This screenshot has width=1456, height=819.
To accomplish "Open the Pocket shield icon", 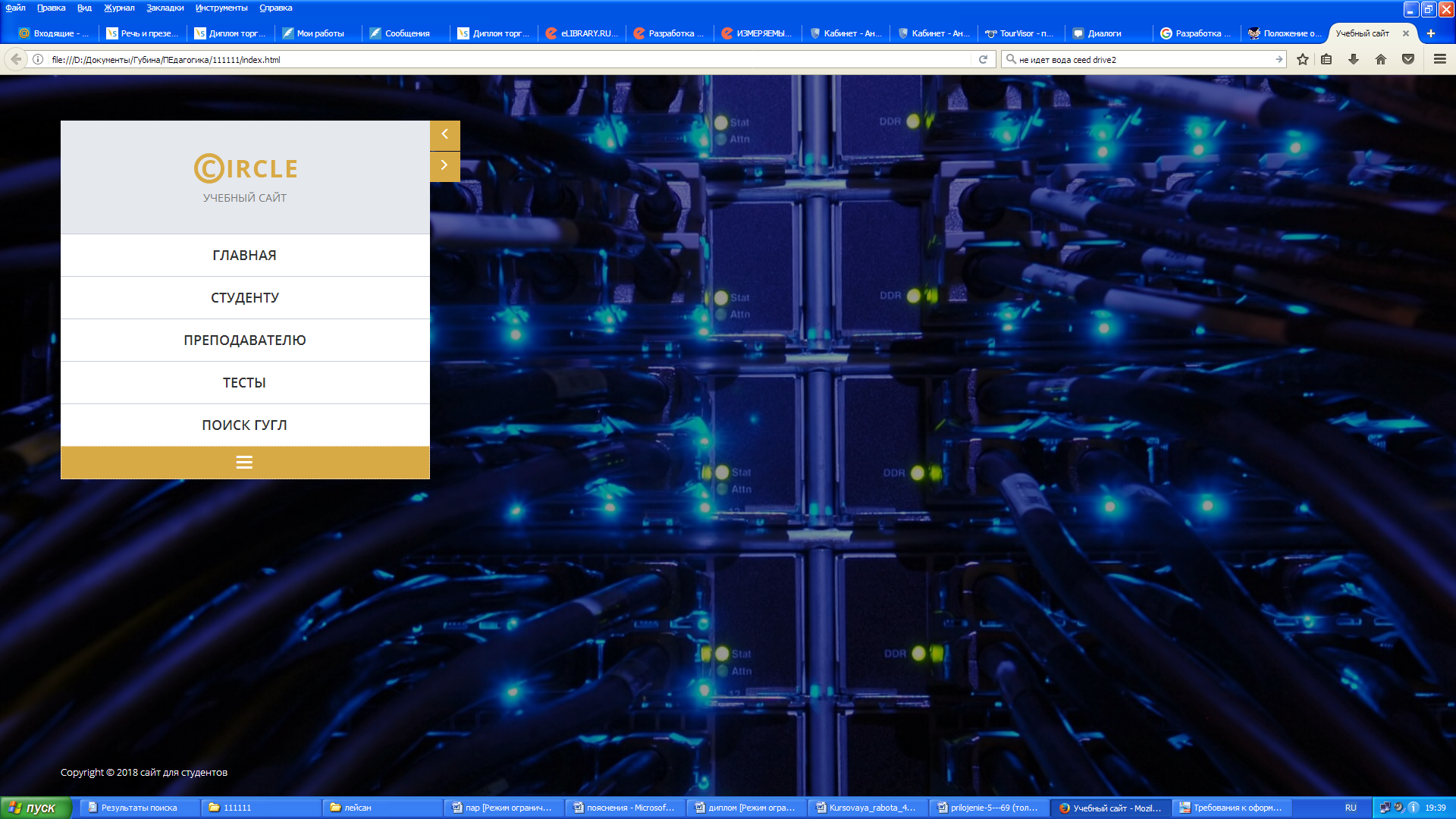I will (1408, 59).
